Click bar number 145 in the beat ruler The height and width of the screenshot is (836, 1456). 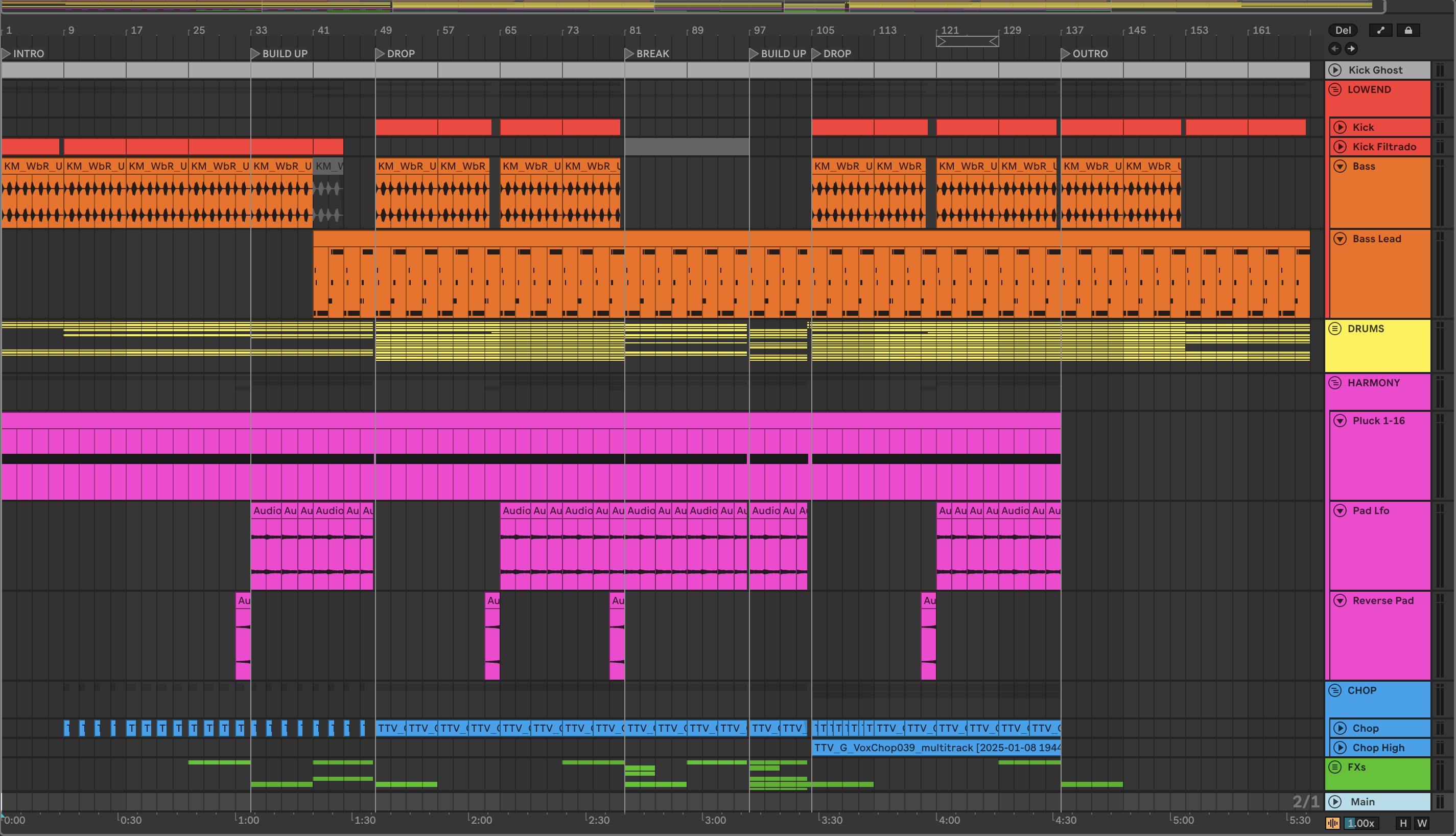pos(1136,31)
